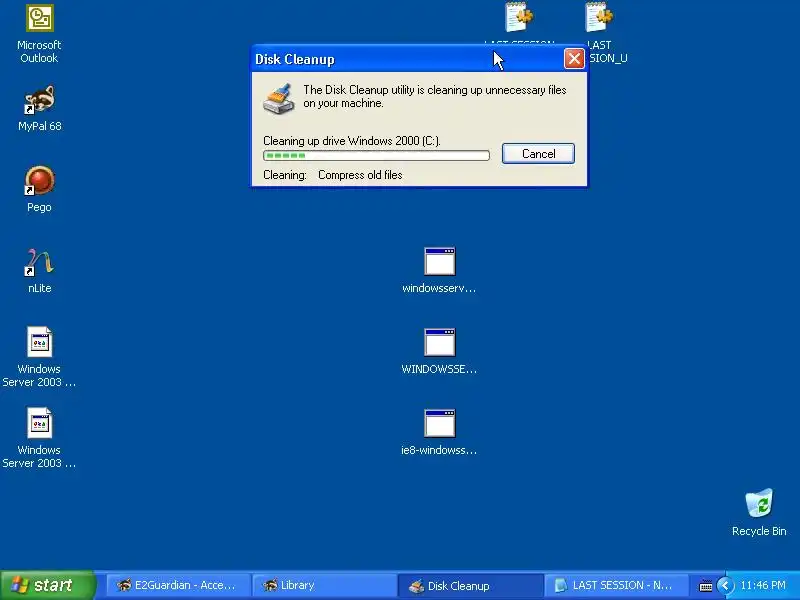Switch to Library taskbar window
The image size is (800, 600).
point(323,585)
